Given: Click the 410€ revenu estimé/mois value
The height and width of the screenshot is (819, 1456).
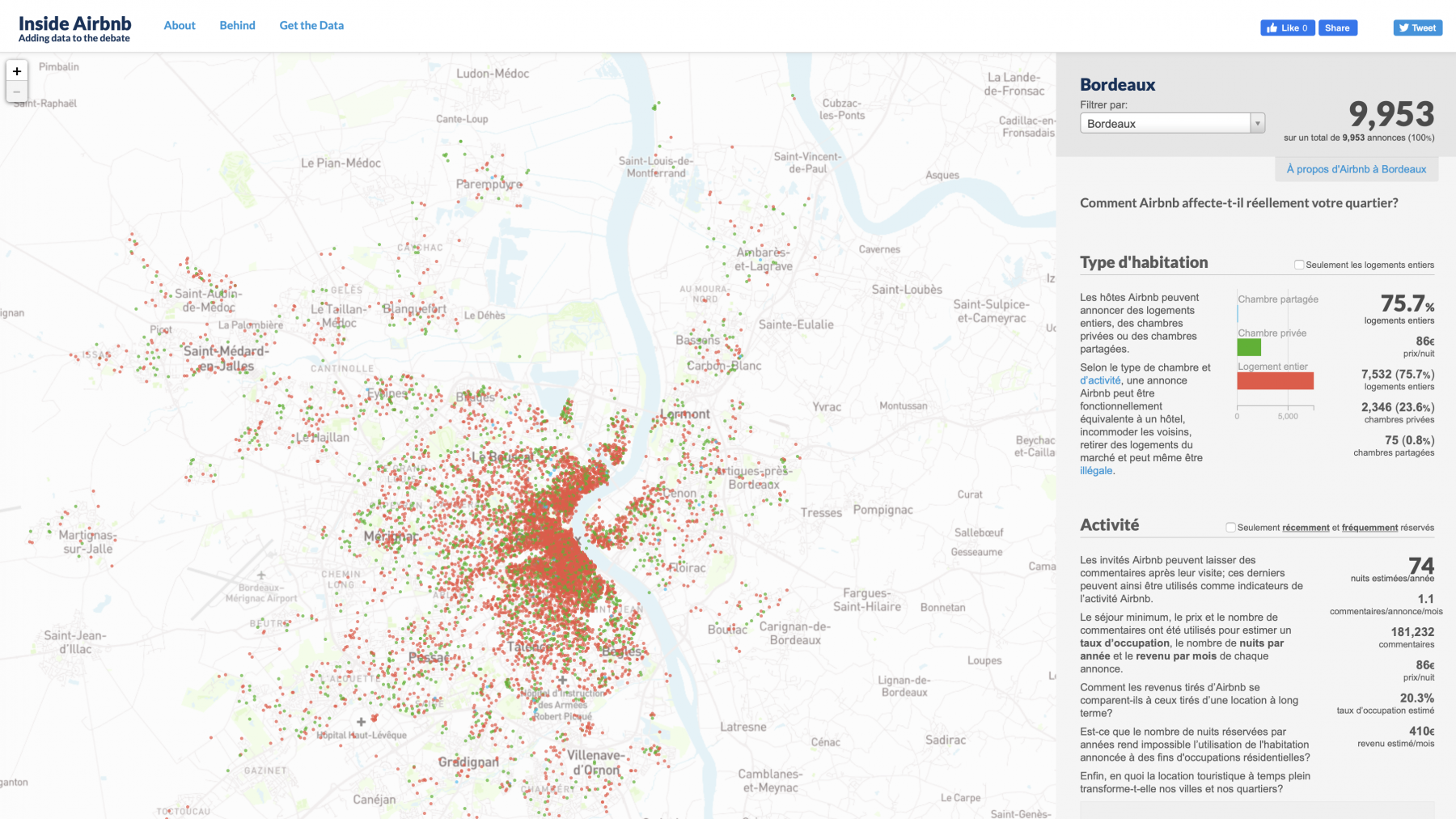Looking at the screenshot, I should [x=1421, y=731].
